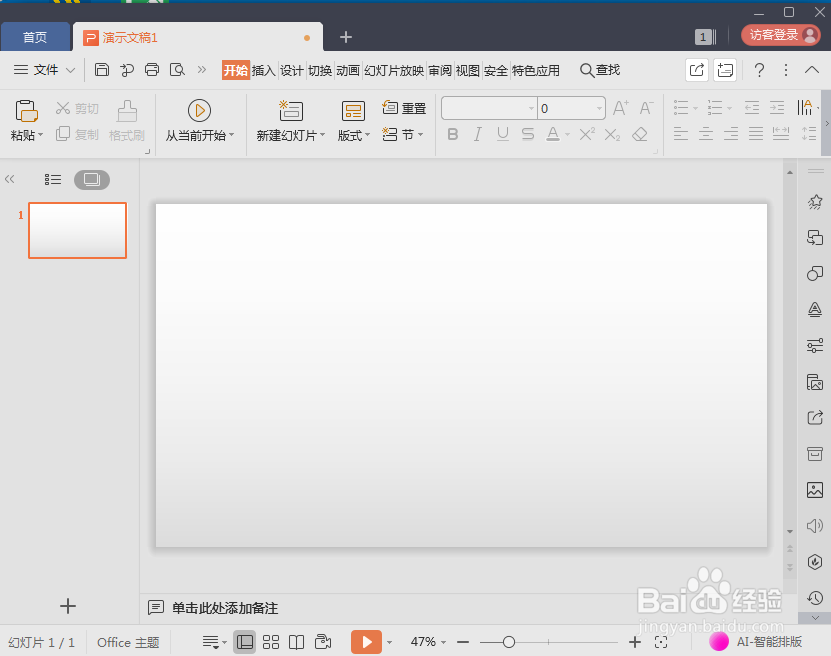Screen dimensions: 831x656
Task: Toggle Strikethrough formatting
Action: (x=527, y=135)
